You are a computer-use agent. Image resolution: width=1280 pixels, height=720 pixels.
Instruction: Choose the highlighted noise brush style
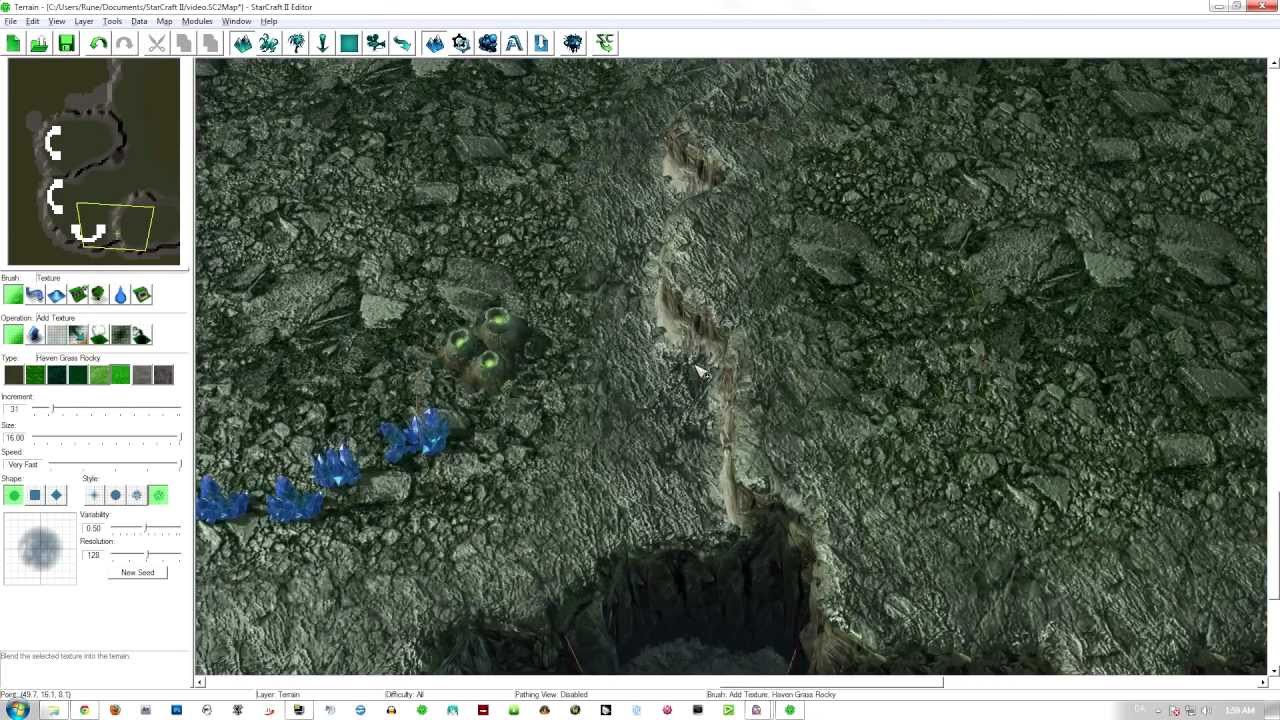[x=158, y=495]
